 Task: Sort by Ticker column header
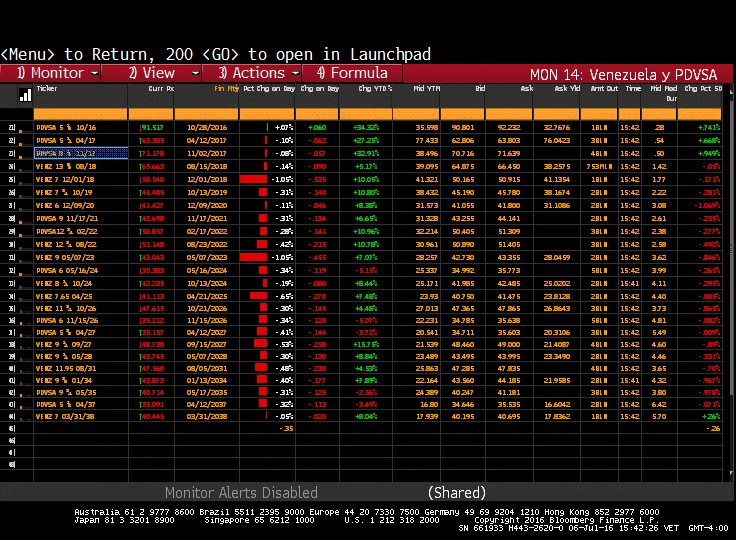pyautogui.click(x=47, y=88)
